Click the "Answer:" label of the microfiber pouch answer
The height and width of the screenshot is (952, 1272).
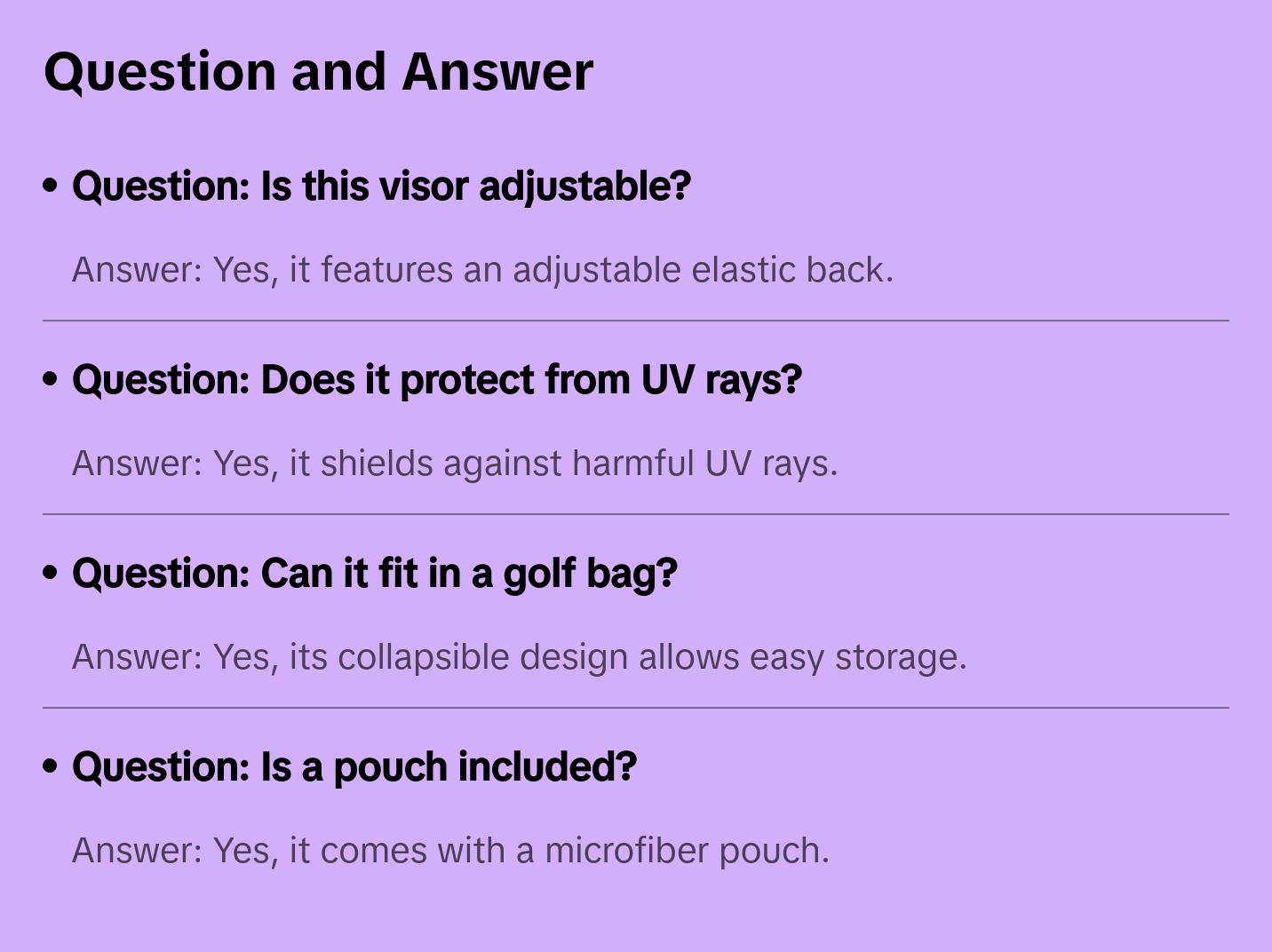[x=138, y=851]
